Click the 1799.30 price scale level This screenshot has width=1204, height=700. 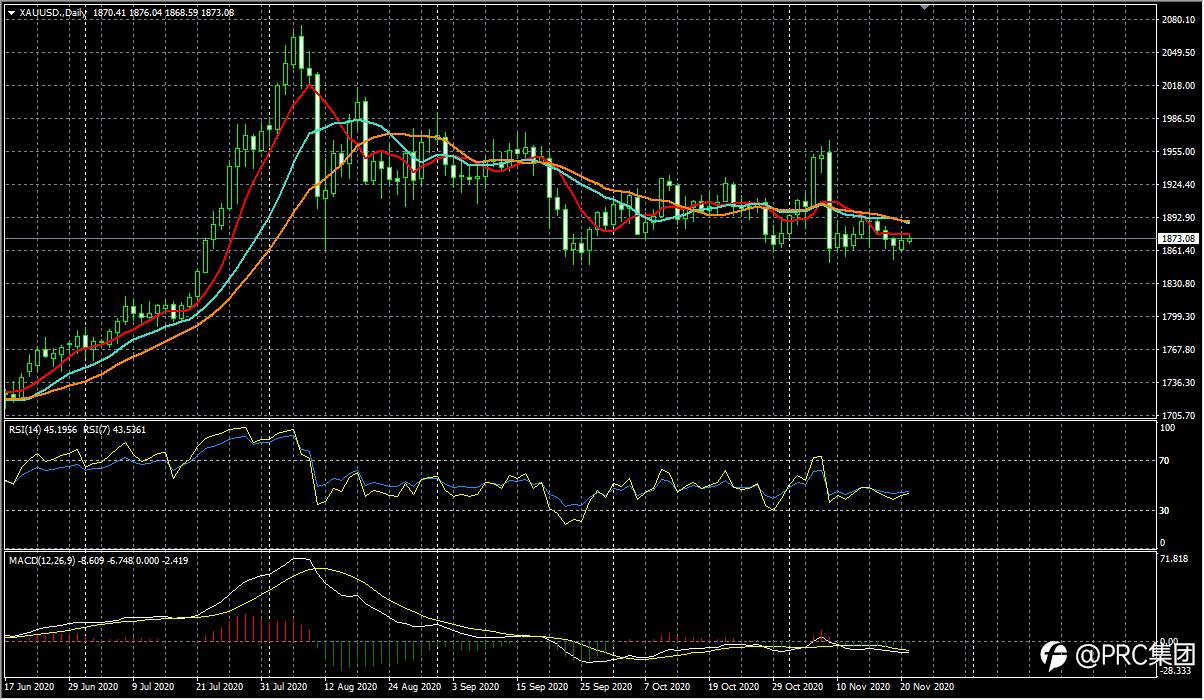click(1177, 317)
